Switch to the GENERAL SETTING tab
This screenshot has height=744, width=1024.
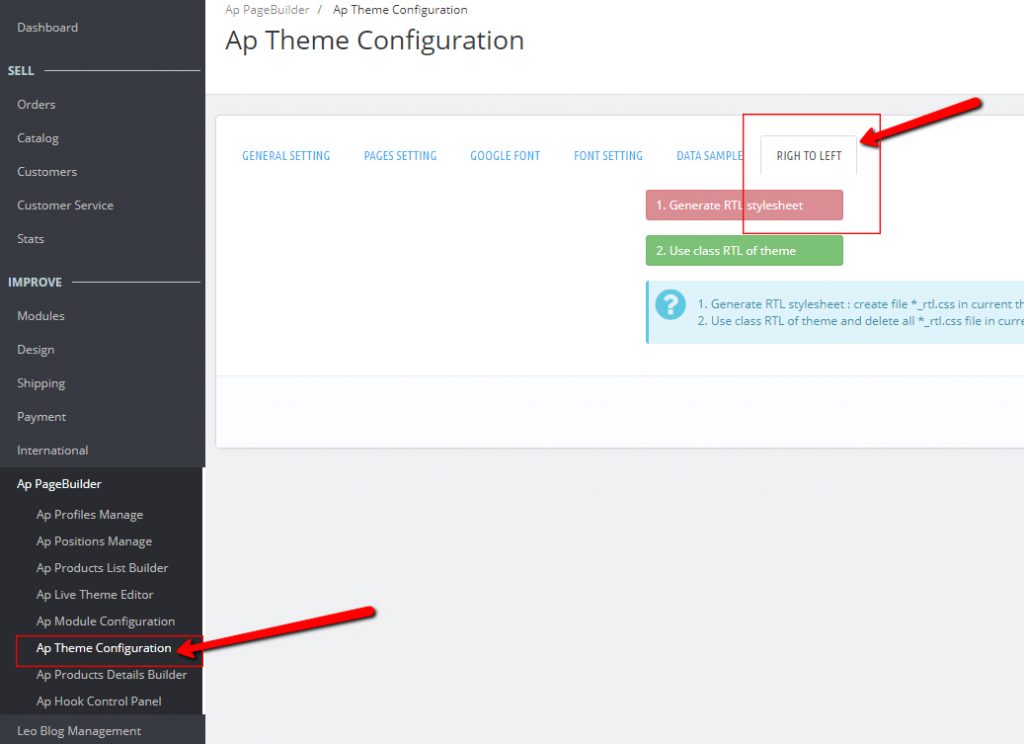(x=286, y=155)
